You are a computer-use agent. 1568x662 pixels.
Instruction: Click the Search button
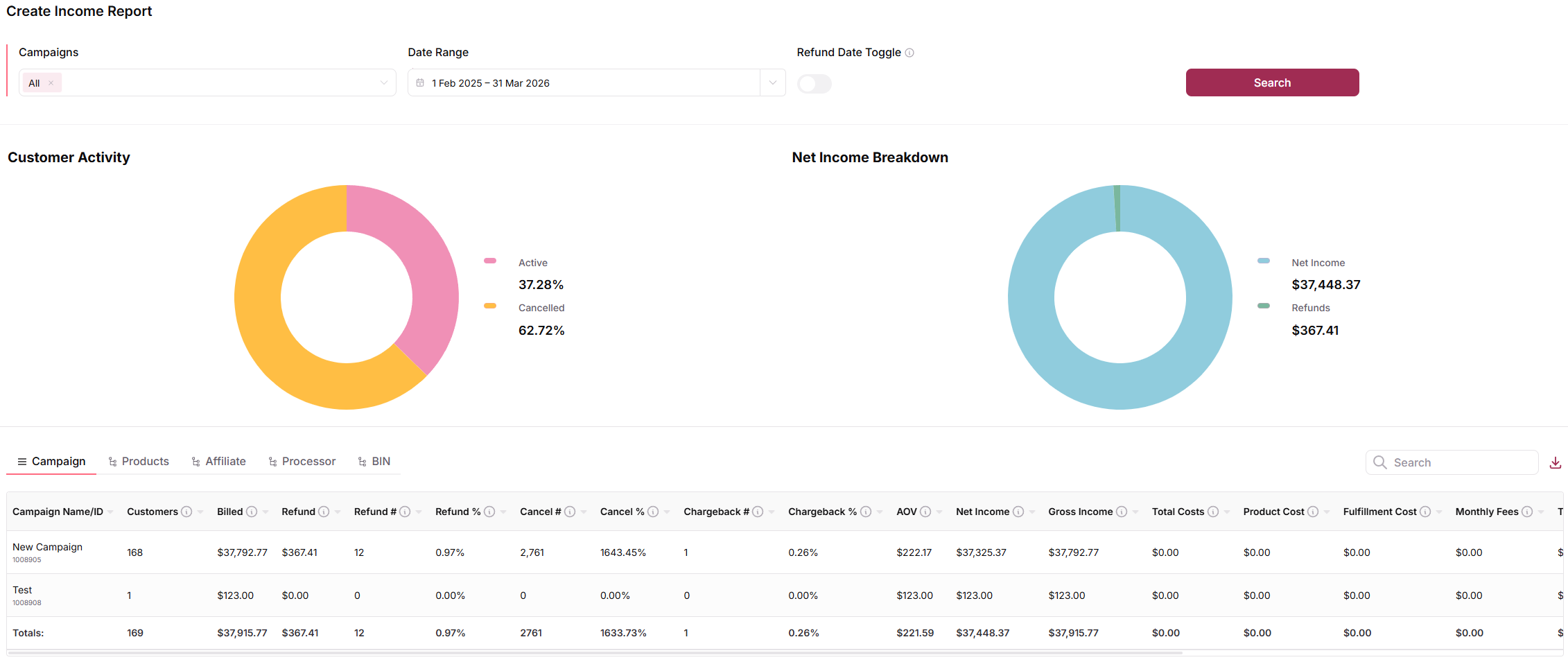[1272, 82]
